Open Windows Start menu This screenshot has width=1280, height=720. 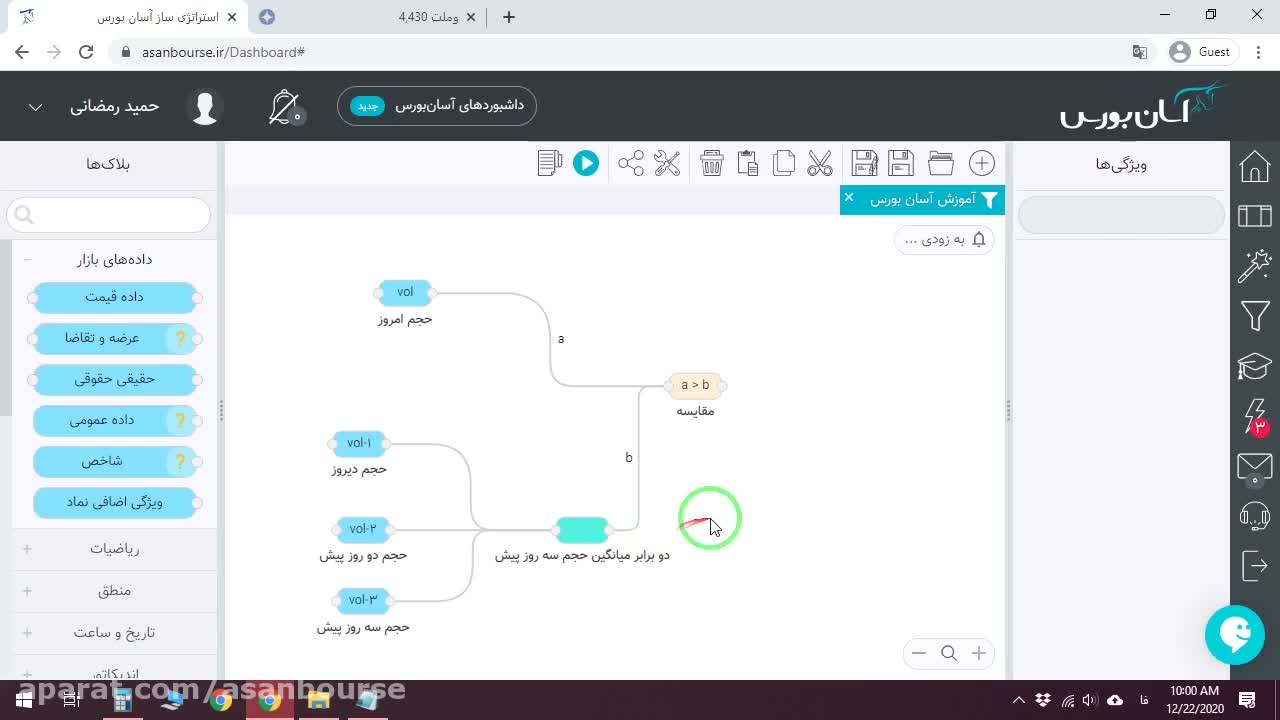[x=24, y=700]
